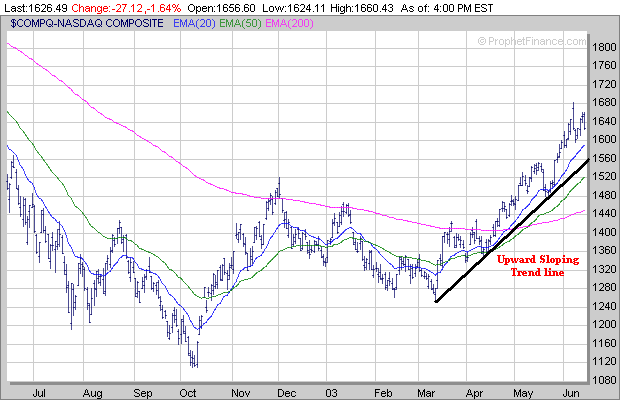Click the 1400 price axis label
Viewport: 620px width, 400px height.
pyautogui.click(x=604, y=232)
